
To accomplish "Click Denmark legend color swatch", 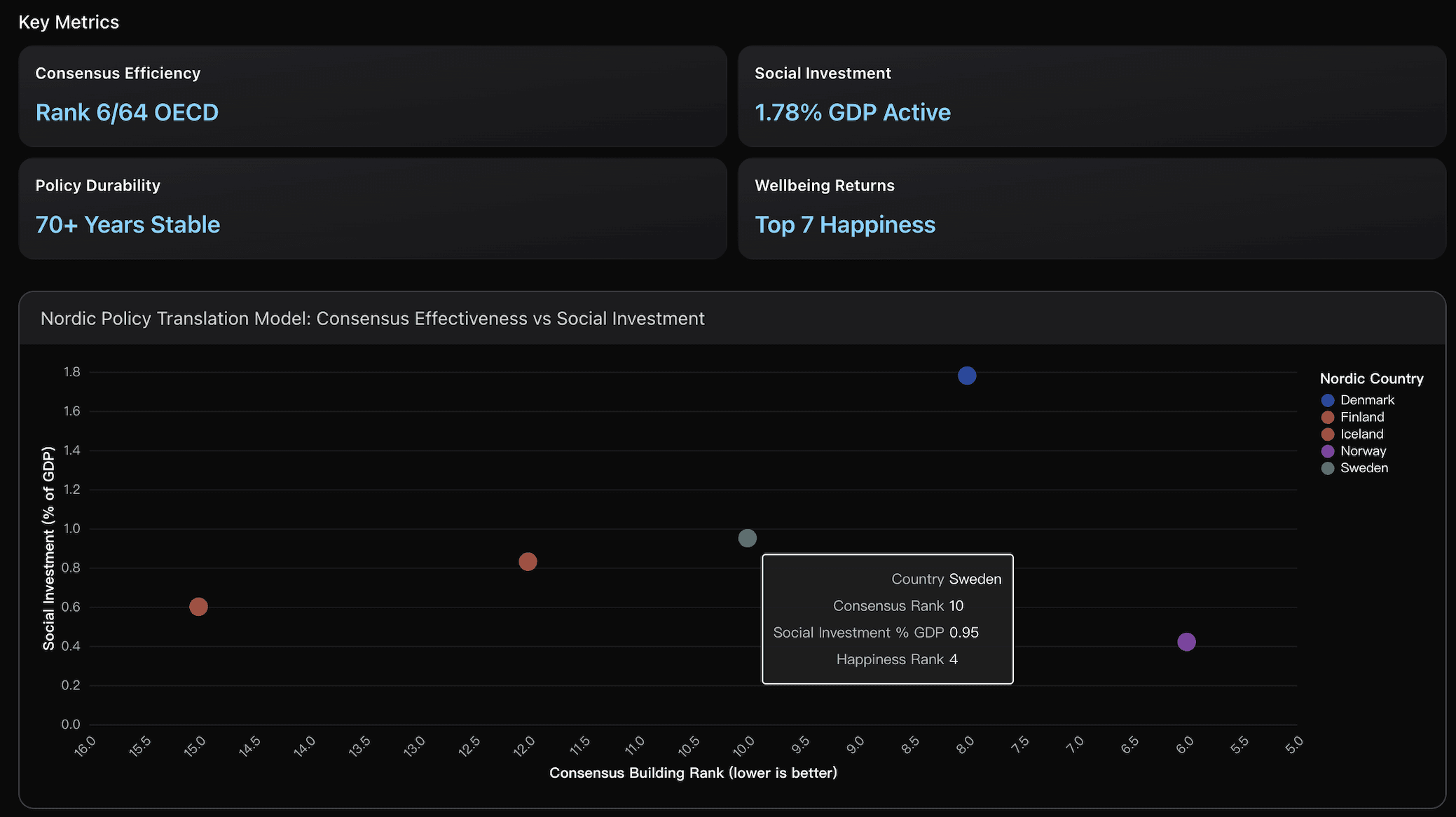I will [1327, 400].
